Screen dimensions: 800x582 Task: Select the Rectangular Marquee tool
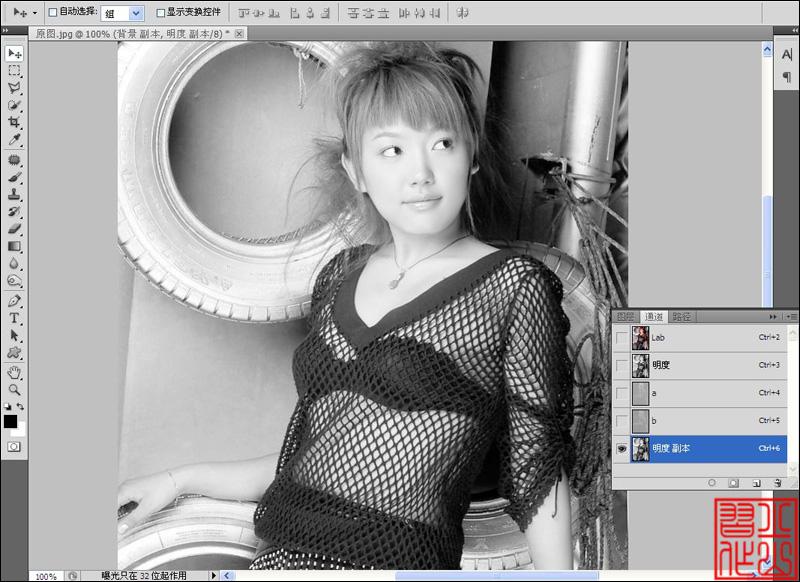(14, 70)
